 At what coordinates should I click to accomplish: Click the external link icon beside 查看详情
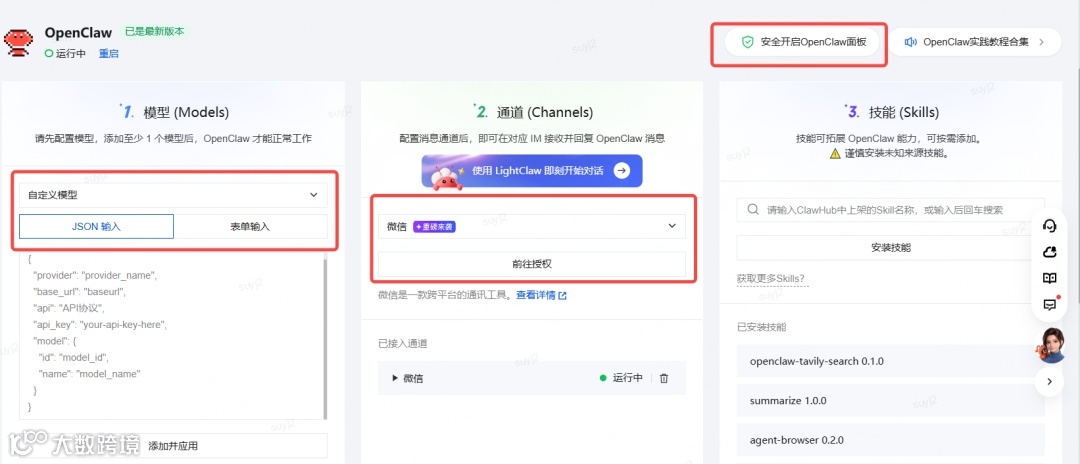562,295
